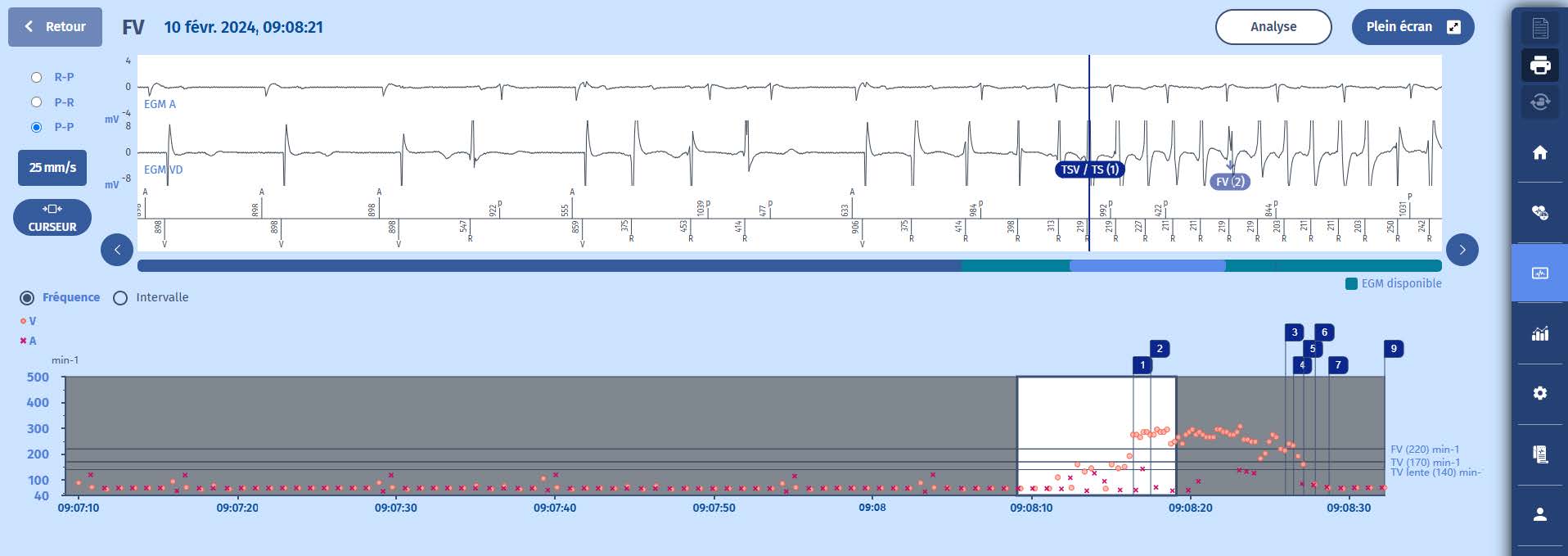This screenshot has width=1568, height=556.
Task: Select the P-R measurement option
Action: click(x=36, y=102)
